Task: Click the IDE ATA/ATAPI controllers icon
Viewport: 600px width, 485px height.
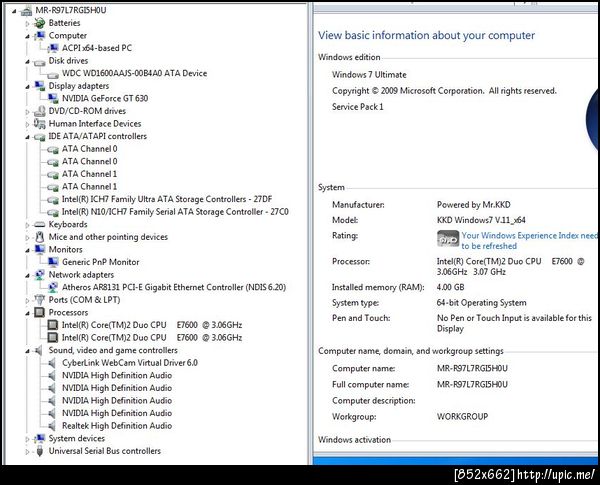Action: 39,137
